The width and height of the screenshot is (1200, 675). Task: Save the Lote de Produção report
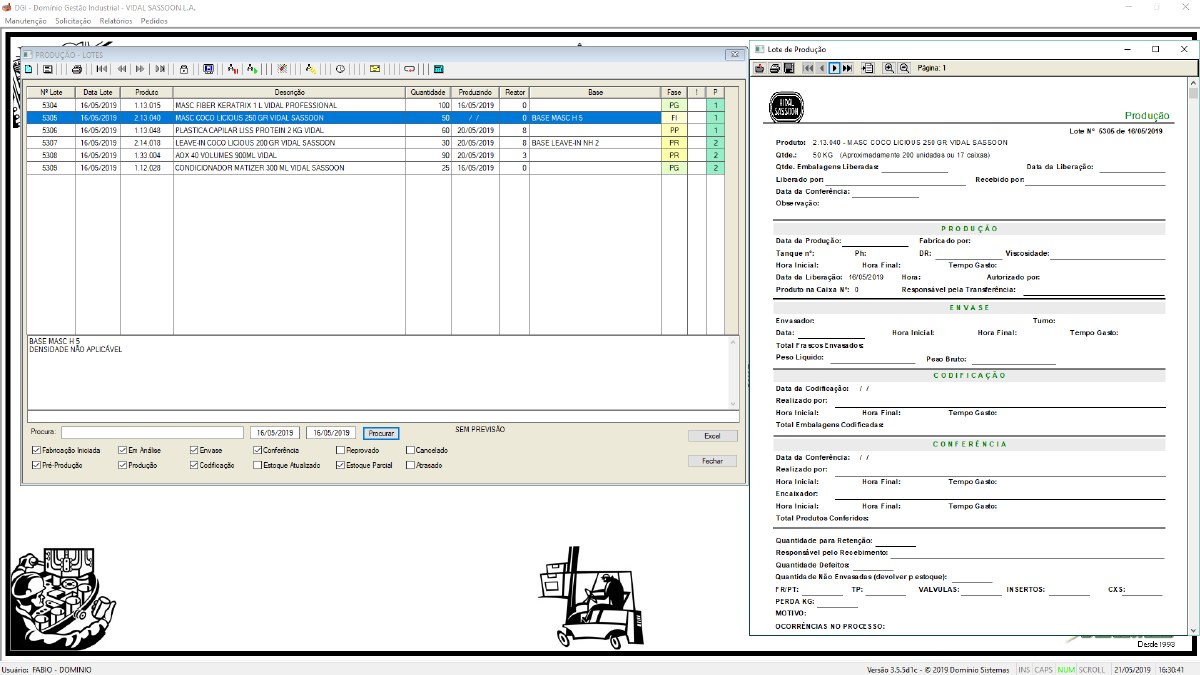coord(789,68)
